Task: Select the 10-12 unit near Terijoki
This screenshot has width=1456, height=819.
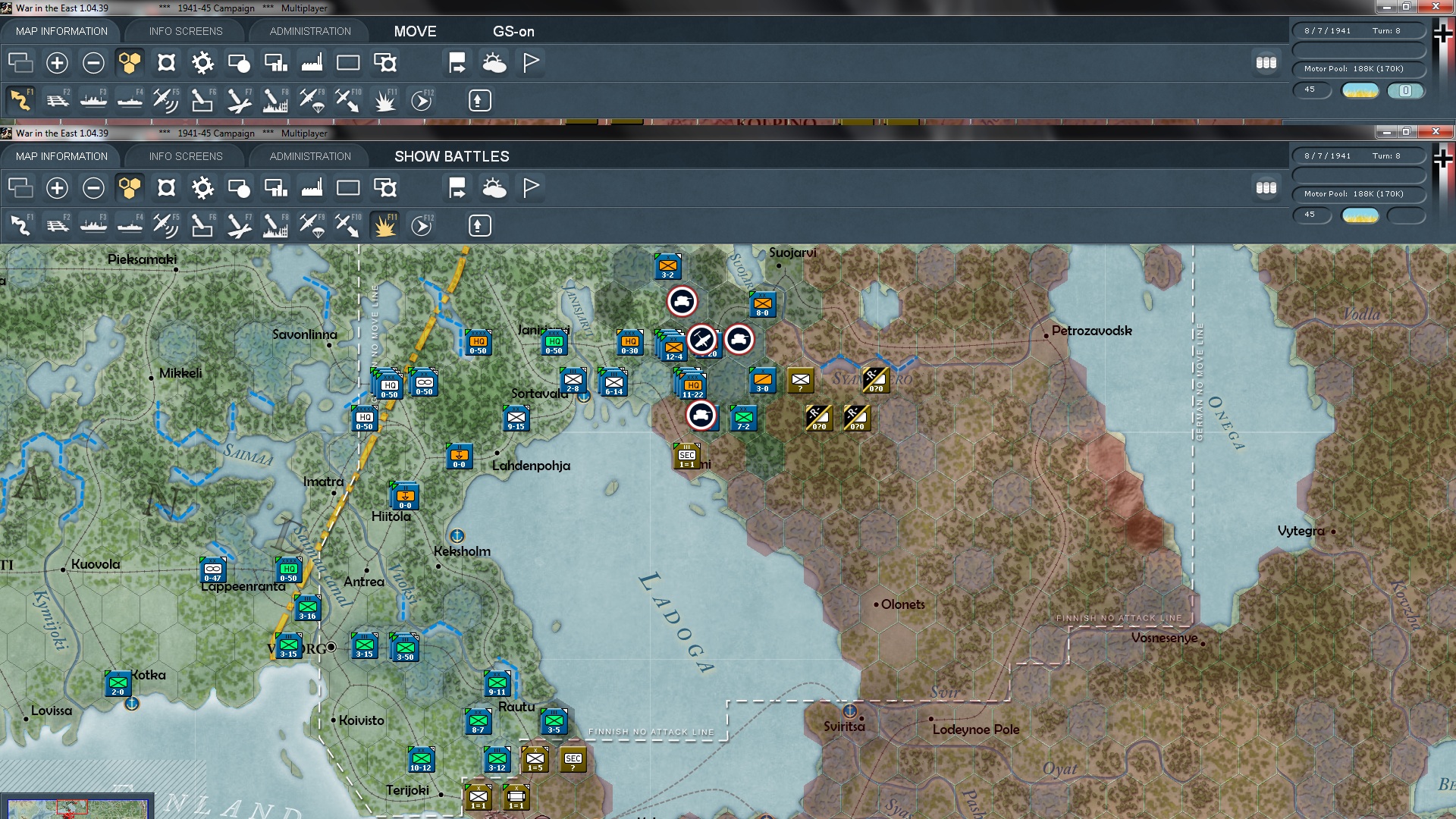Action: click(421, 759)
